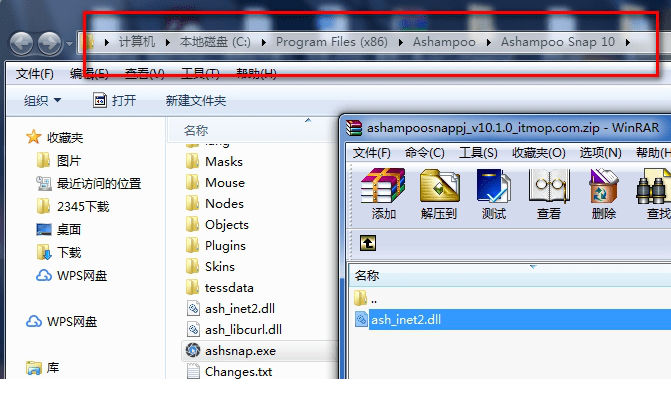This screenshot has height=394, width=671.
Task: Expand the arrow after Program Files (x86)
Action: 401,42
